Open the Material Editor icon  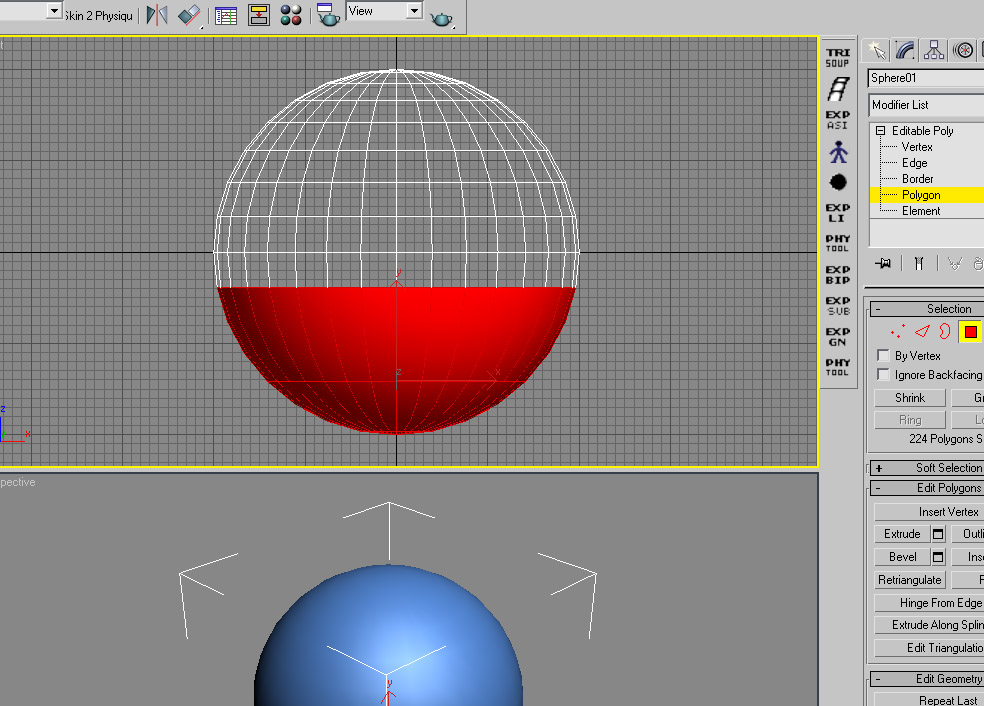click(x=291, y=15)
